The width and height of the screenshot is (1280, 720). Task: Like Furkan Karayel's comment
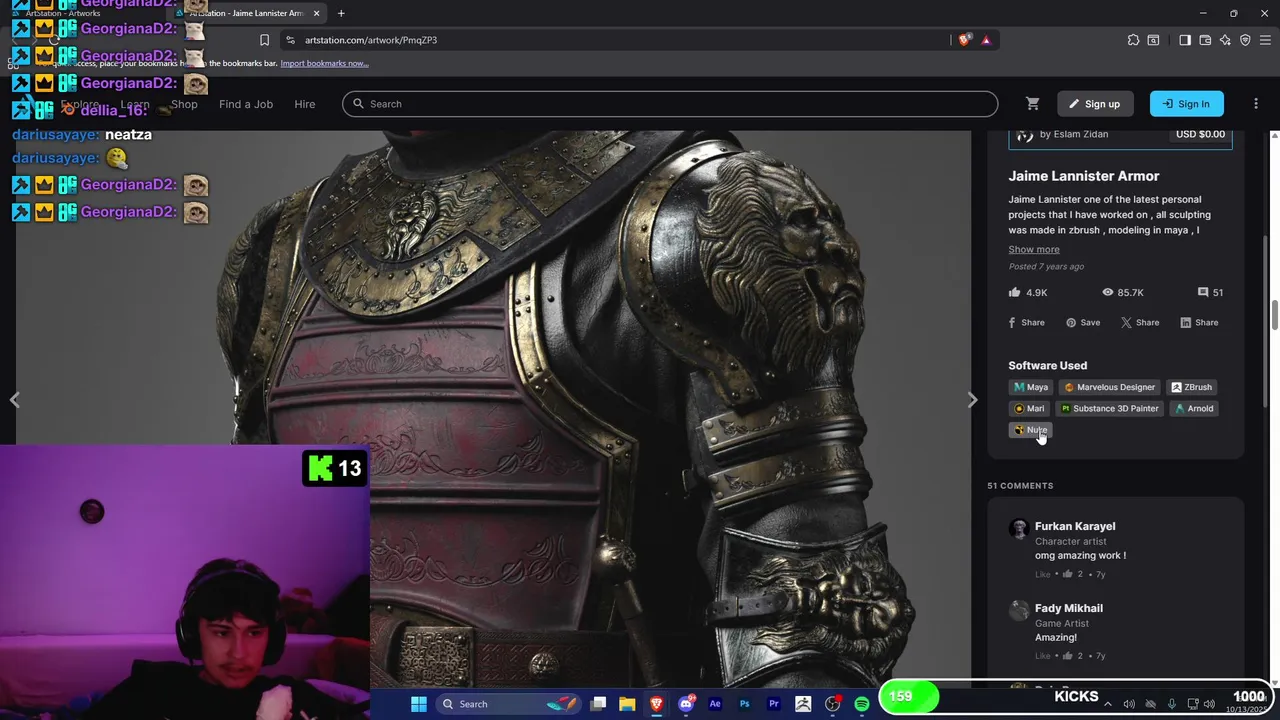click(1043, 574)
